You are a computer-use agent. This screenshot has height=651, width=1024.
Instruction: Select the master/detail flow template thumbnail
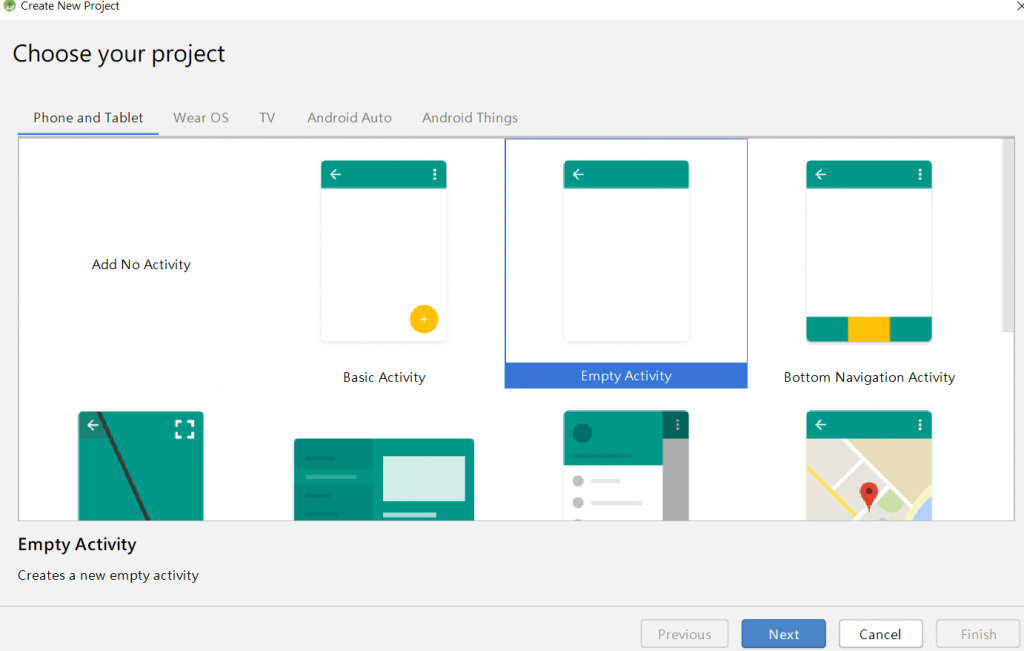pyautogui.click(x=383, y=479)
